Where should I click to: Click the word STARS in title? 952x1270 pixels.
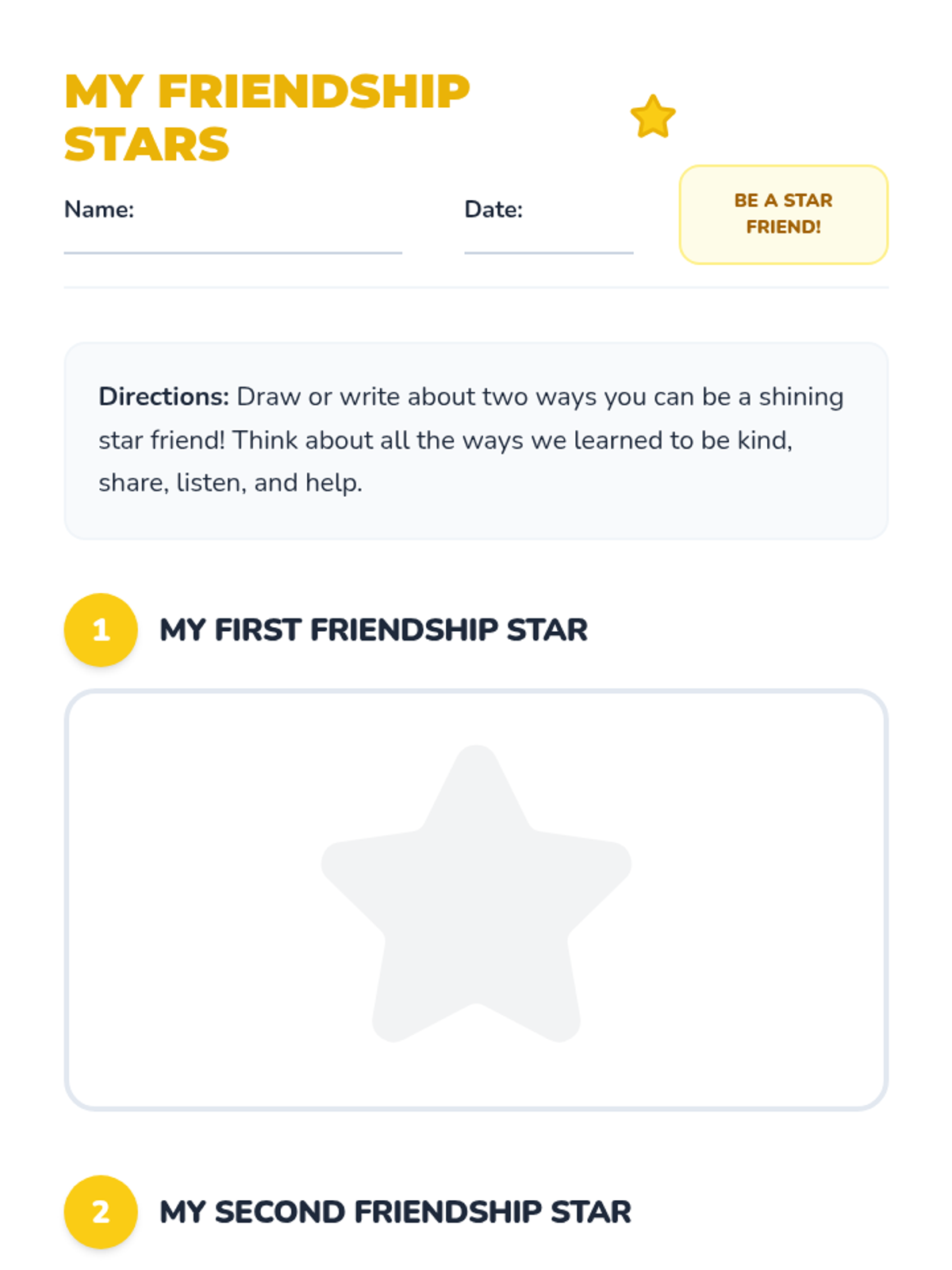pos(147,144)
